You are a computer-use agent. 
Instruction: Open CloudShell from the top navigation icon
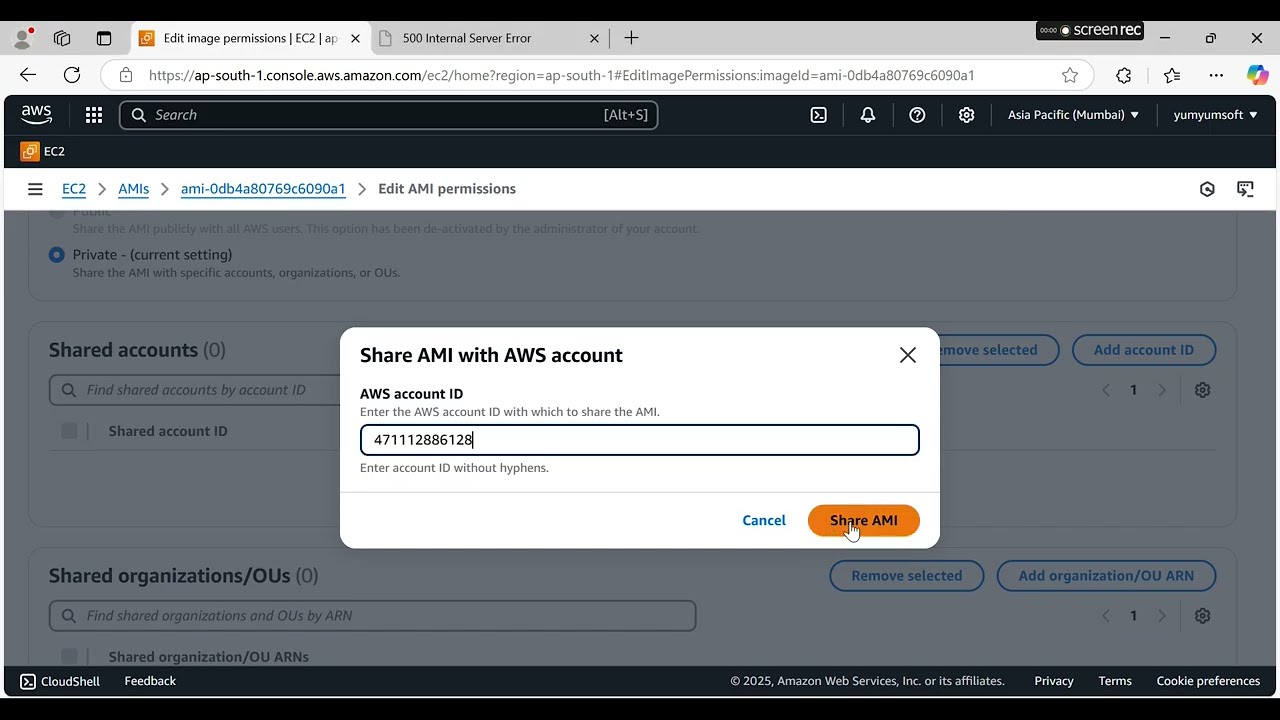click(819, 115)
